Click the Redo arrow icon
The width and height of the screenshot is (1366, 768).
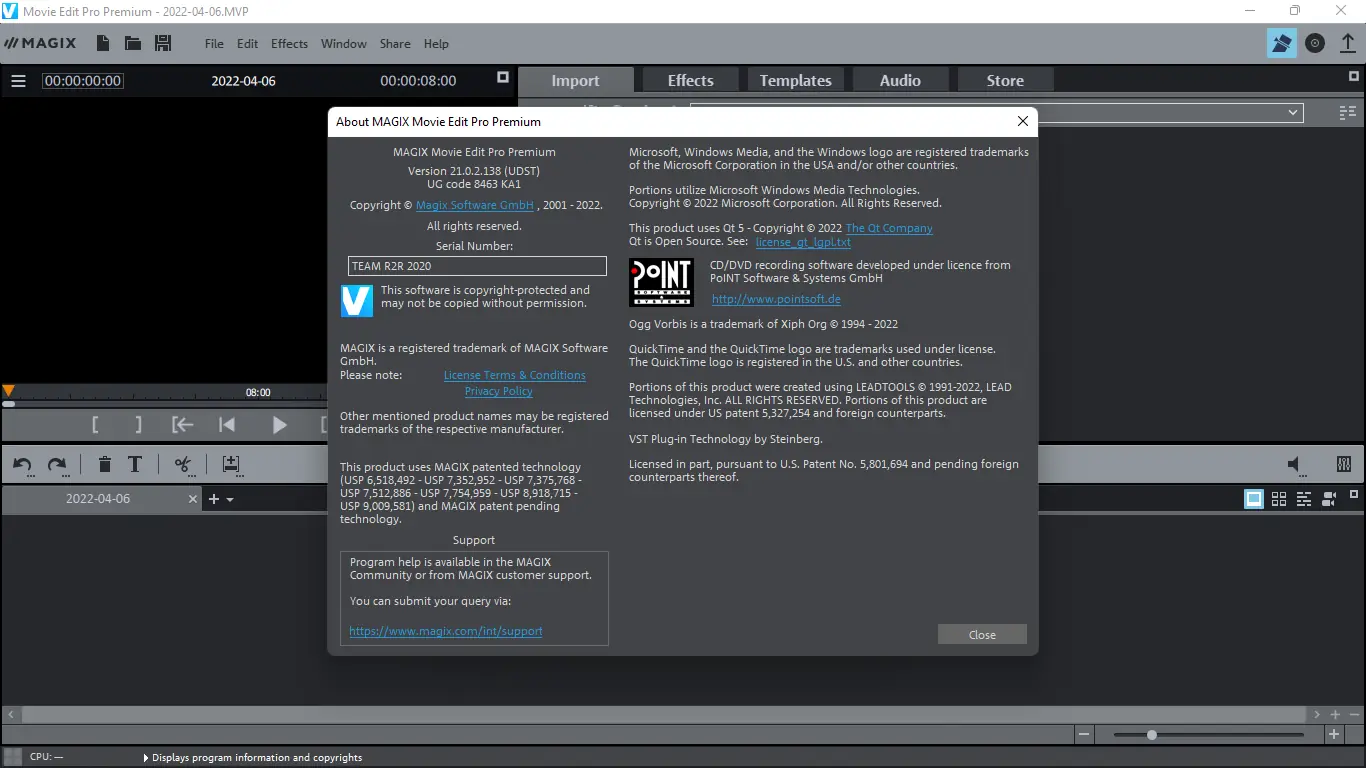click(x=57, y=464)
